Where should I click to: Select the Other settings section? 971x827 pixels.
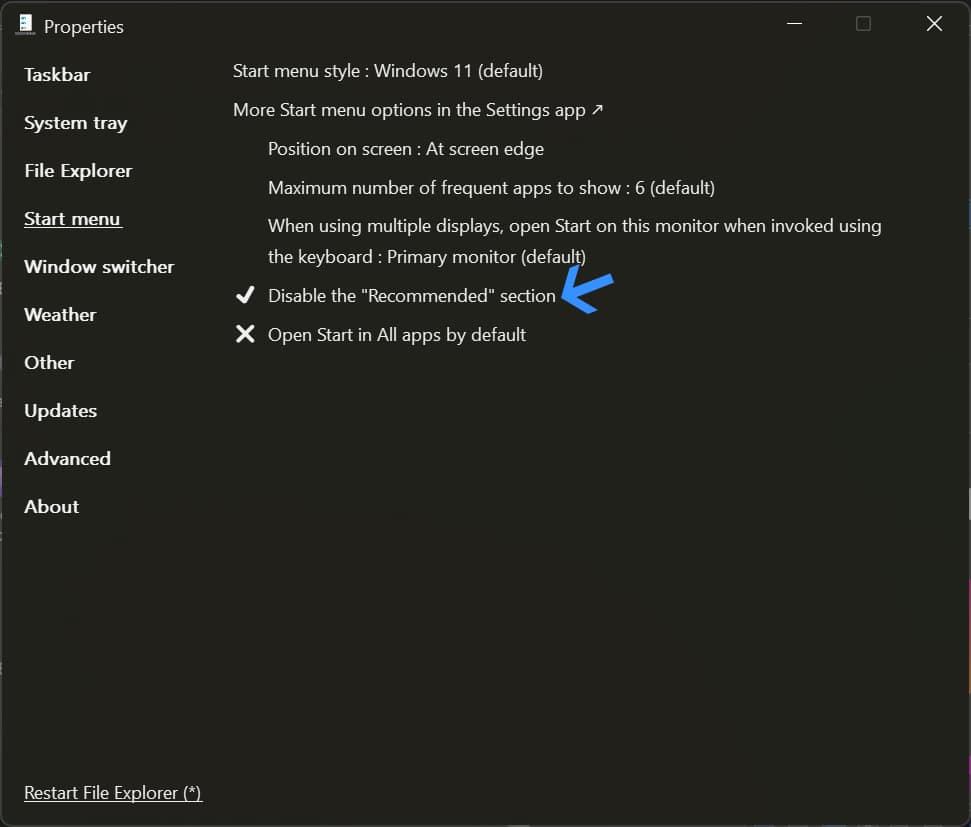click(x=48, y=362)
